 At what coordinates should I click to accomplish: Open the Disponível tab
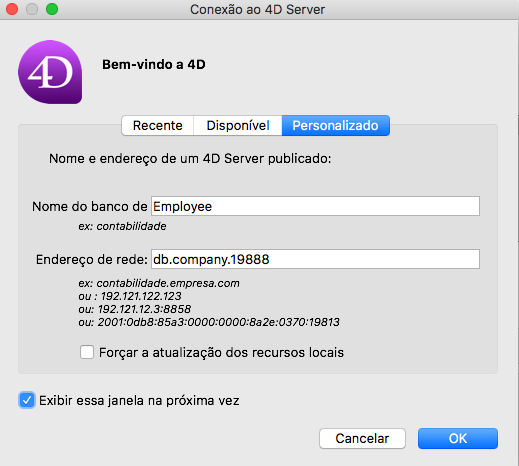[238, 126]
